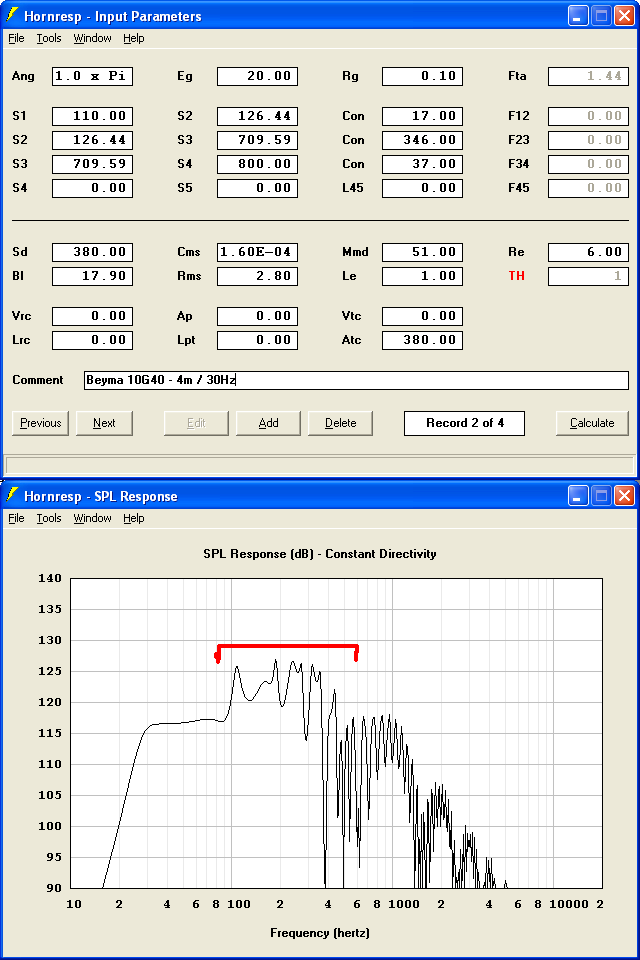Select the Bl field with 17.90
640x960 pixels.
(x=92, y=276)
